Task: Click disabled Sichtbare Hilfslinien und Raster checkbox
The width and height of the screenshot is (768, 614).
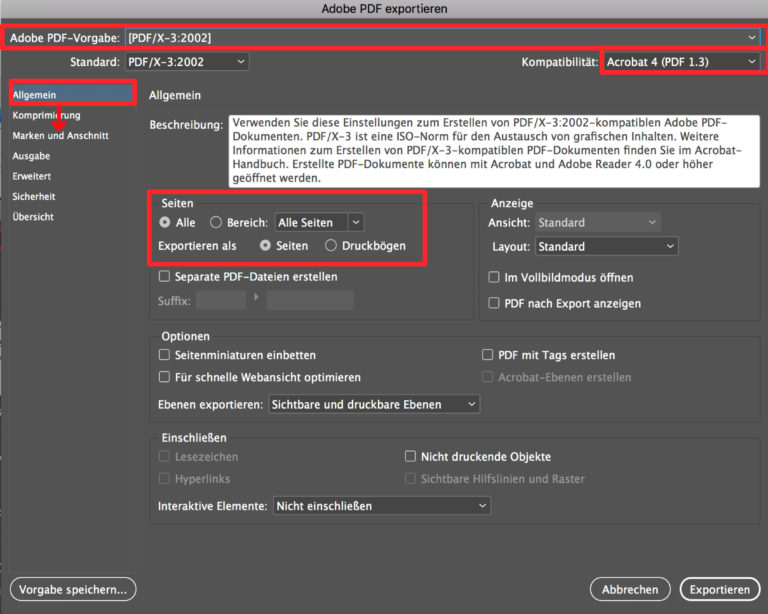Action: pyautogui.click(x=410, y=478)
